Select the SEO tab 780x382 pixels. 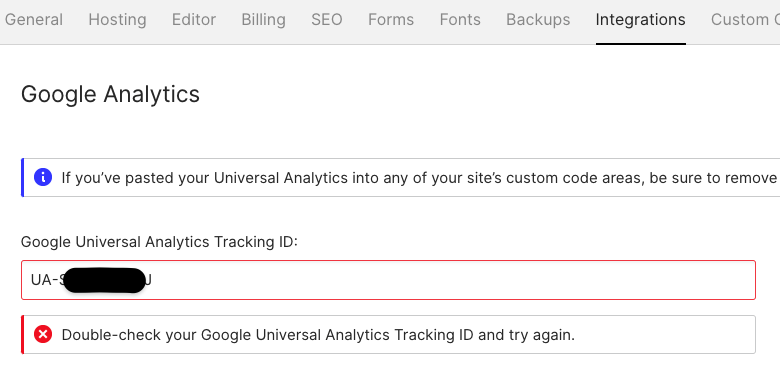(x=327, y=20)
